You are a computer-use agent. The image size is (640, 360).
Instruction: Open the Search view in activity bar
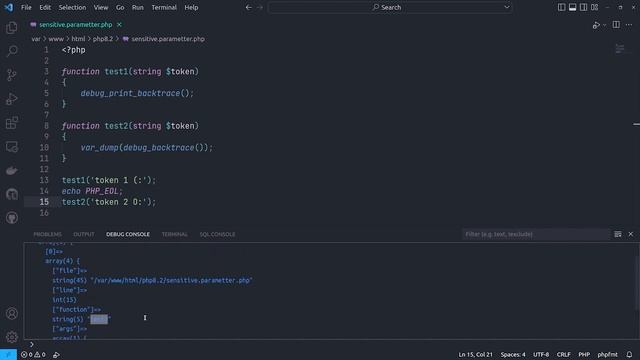point(12,51)
